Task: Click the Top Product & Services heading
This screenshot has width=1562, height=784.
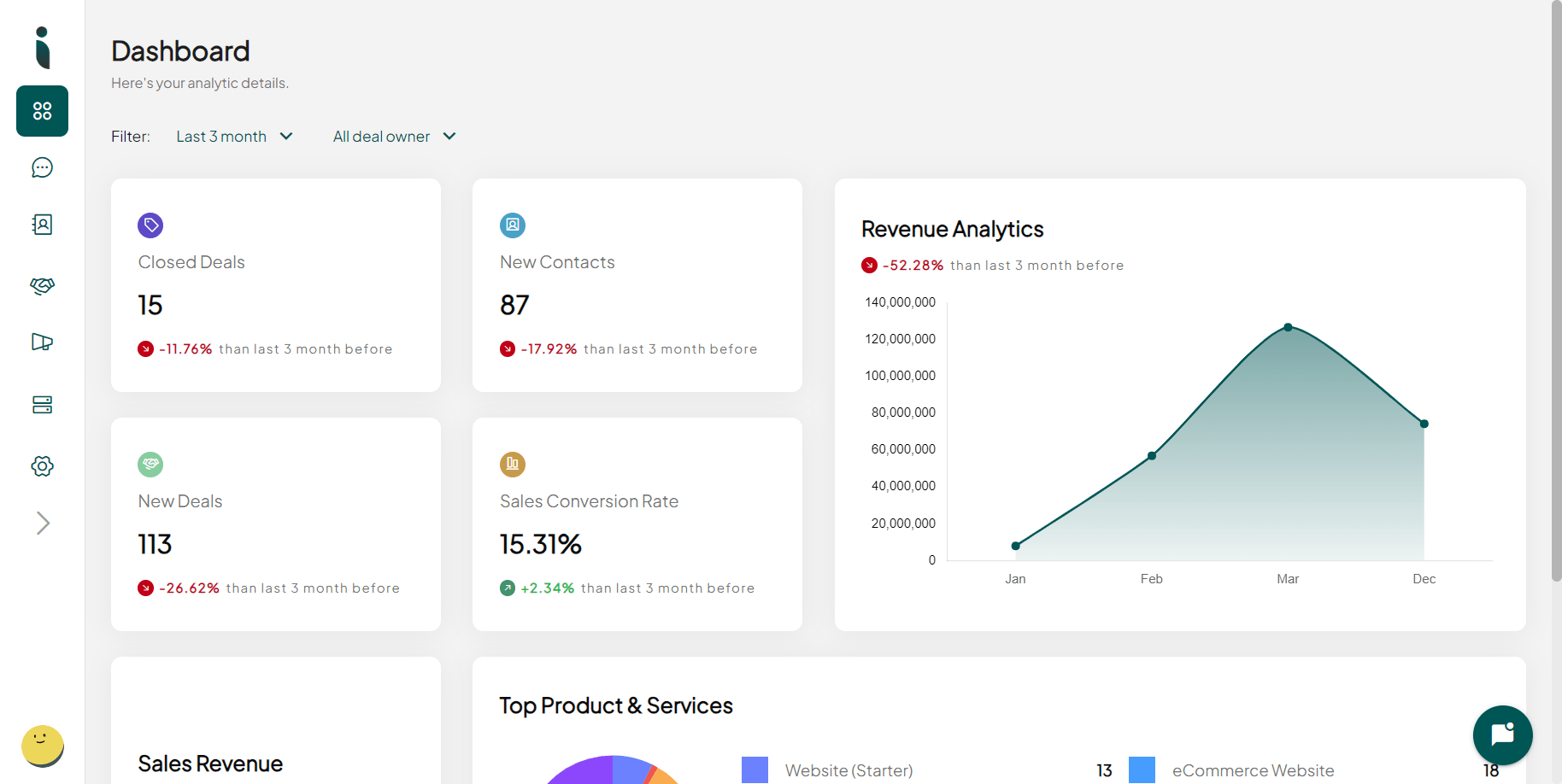Action: point(616,705)
